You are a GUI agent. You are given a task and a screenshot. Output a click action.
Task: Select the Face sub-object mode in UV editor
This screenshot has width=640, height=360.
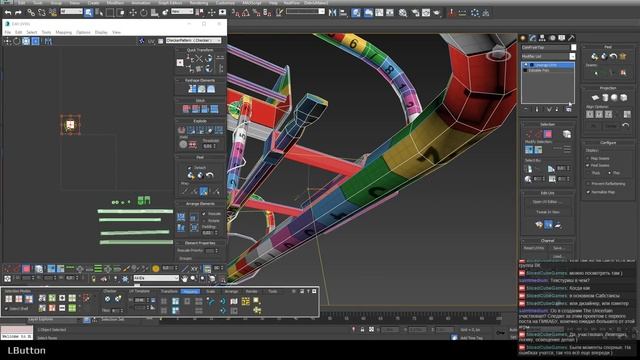coord(26,268)
